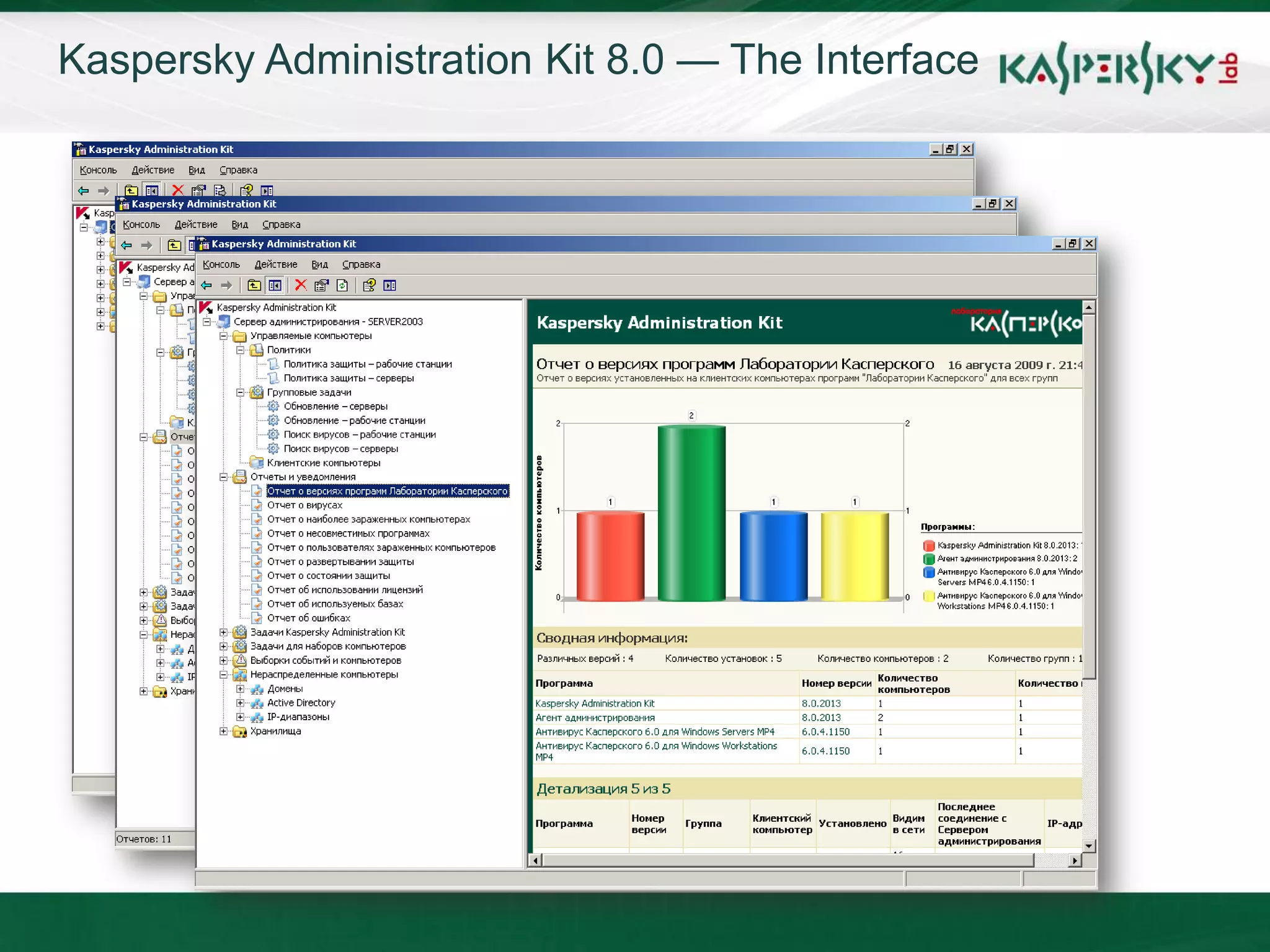Click the Задачи Kaspersky Administration Kit icon
Viewport: 1270px width, 952px height.
coord(240,632)
